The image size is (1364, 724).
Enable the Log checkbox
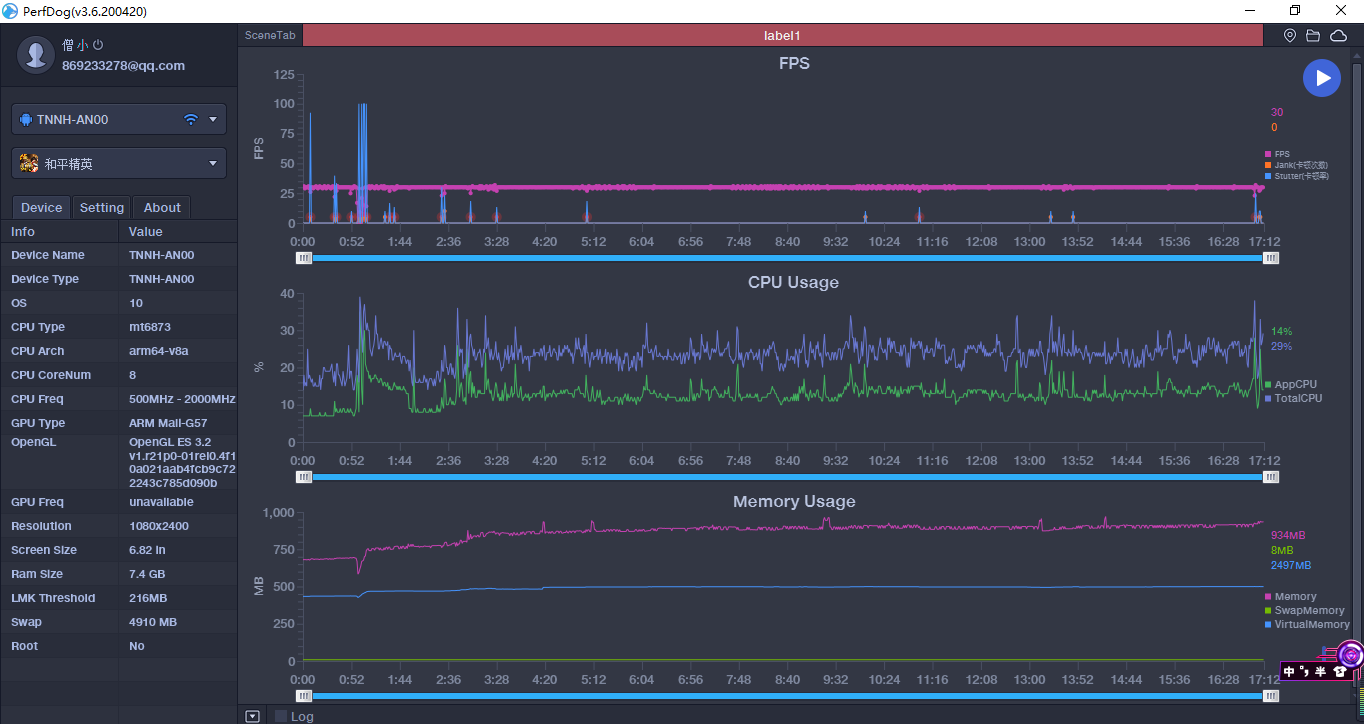pos(281,716)
